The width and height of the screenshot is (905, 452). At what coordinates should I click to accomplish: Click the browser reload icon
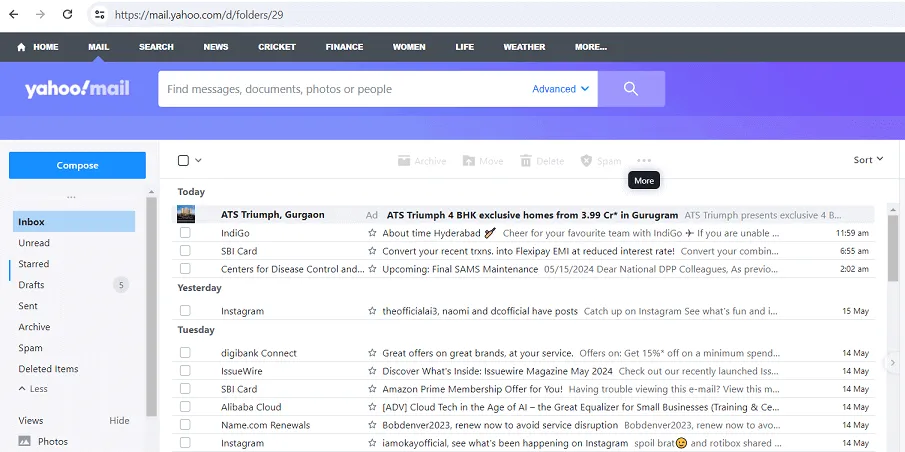[68, 14]
